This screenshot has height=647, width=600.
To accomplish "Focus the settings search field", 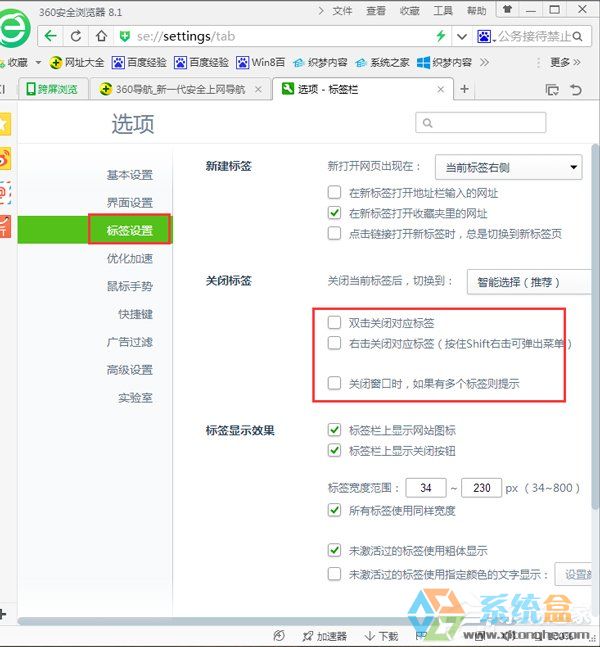I will click(x=481, y=123).
